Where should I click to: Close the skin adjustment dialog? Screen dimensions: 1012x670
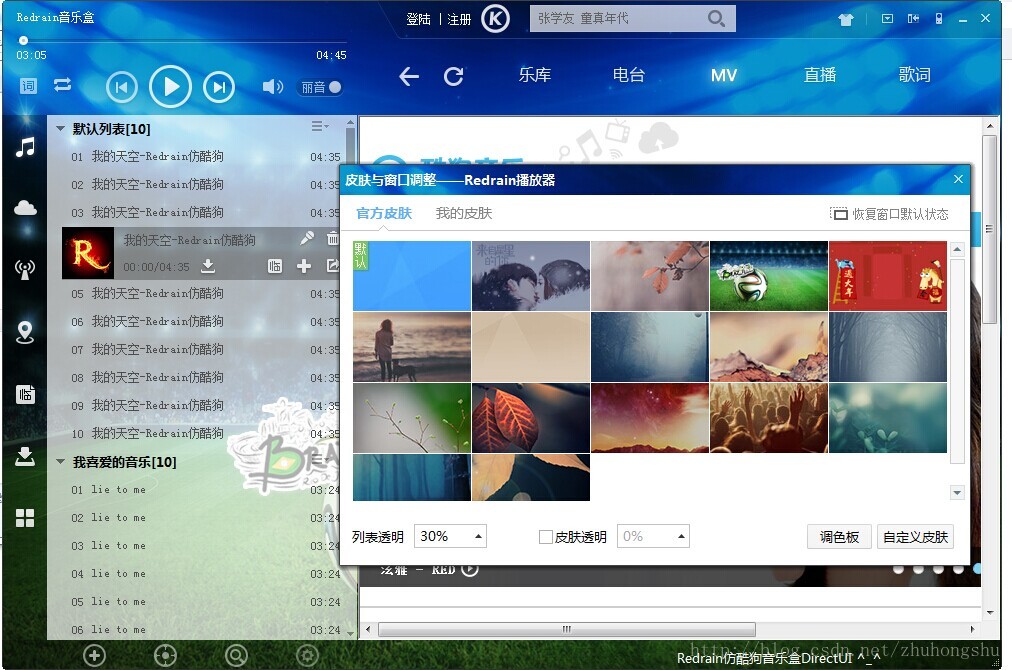click(x=958, y=179)
